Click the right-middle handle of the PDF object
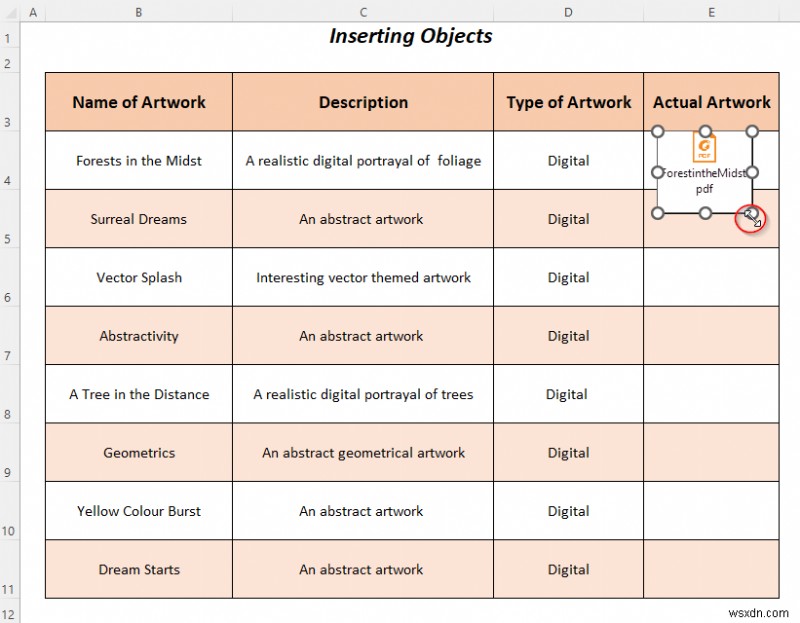Viewport: 800px width, 623px height. tap(752, 172)
